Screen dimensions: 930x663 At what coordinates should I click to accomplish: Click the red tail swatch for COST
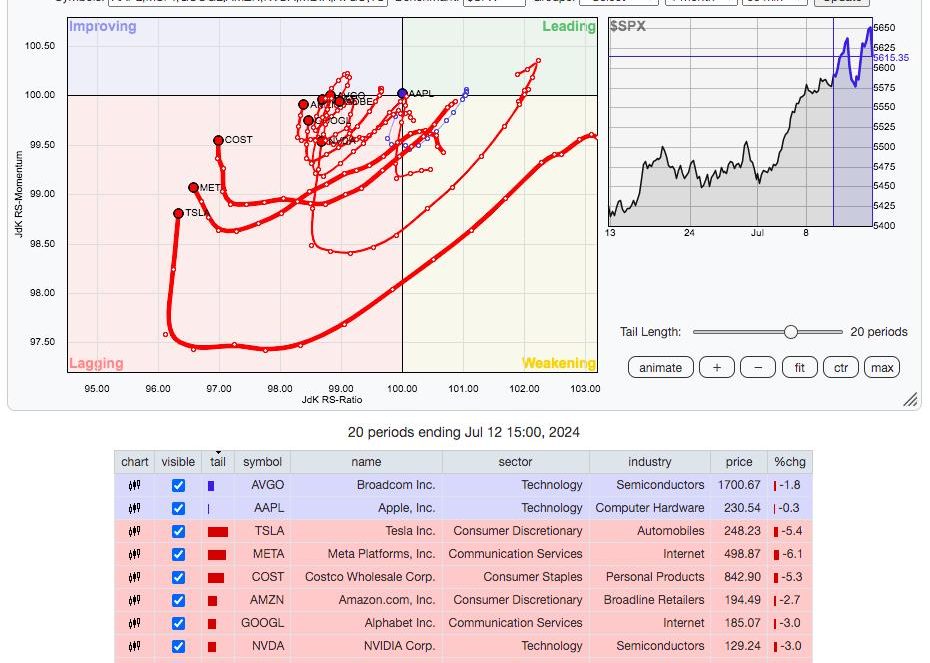coord(216,578)
